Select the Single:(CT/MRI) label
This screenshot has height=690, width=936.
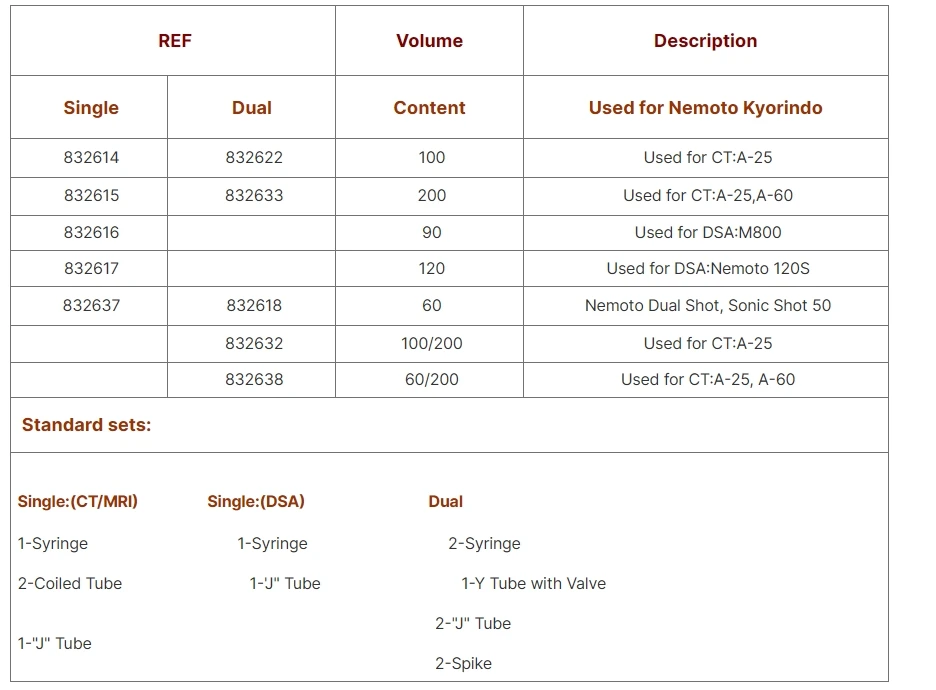tap(78, 501)
